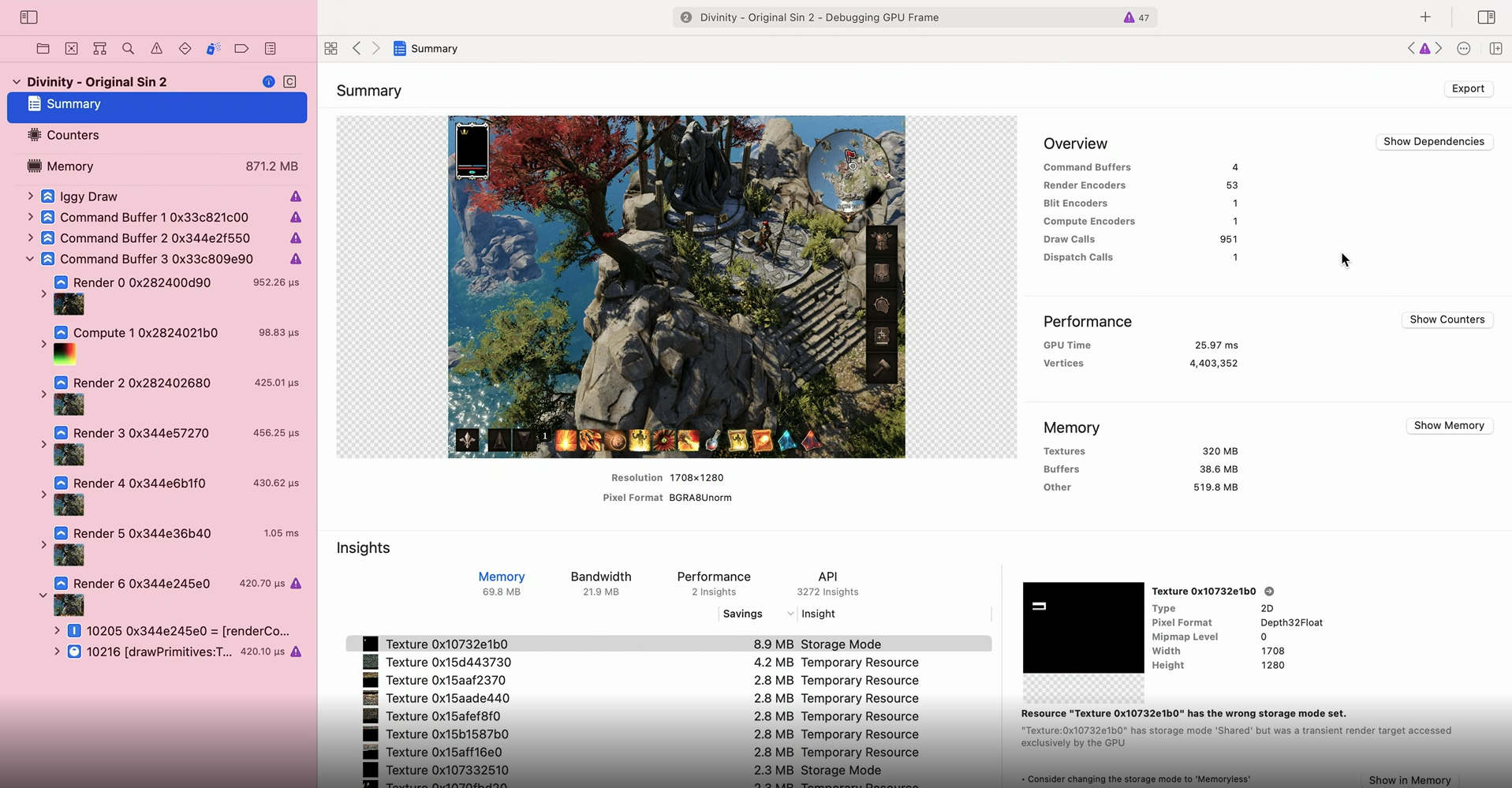Add an editor split on right
Image resolution: width=1512 pixels, height=788 pixels.
point(1495,49)
